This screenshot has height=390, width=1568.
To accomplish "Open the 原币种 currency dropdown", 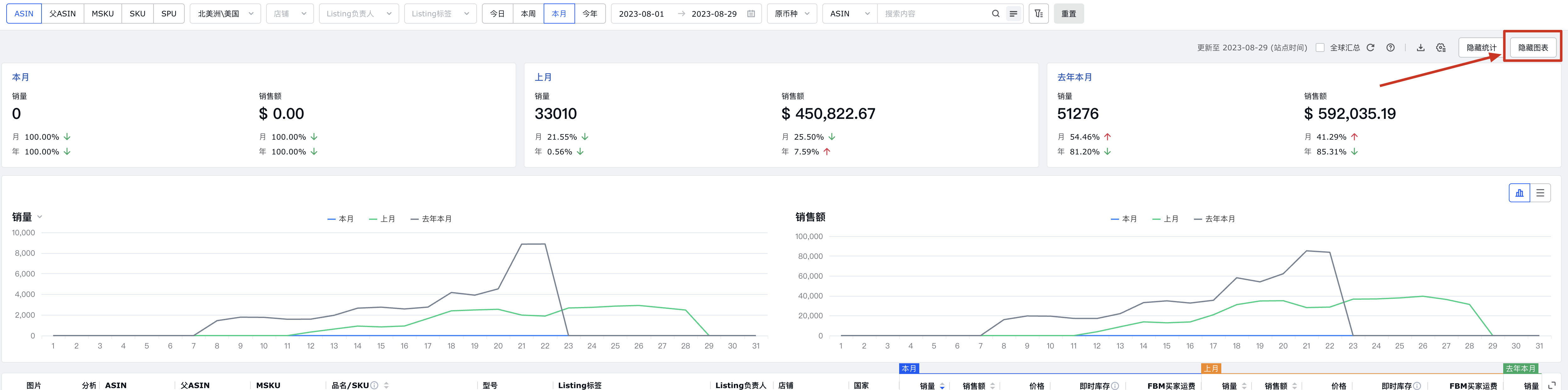I will point(792,14).
